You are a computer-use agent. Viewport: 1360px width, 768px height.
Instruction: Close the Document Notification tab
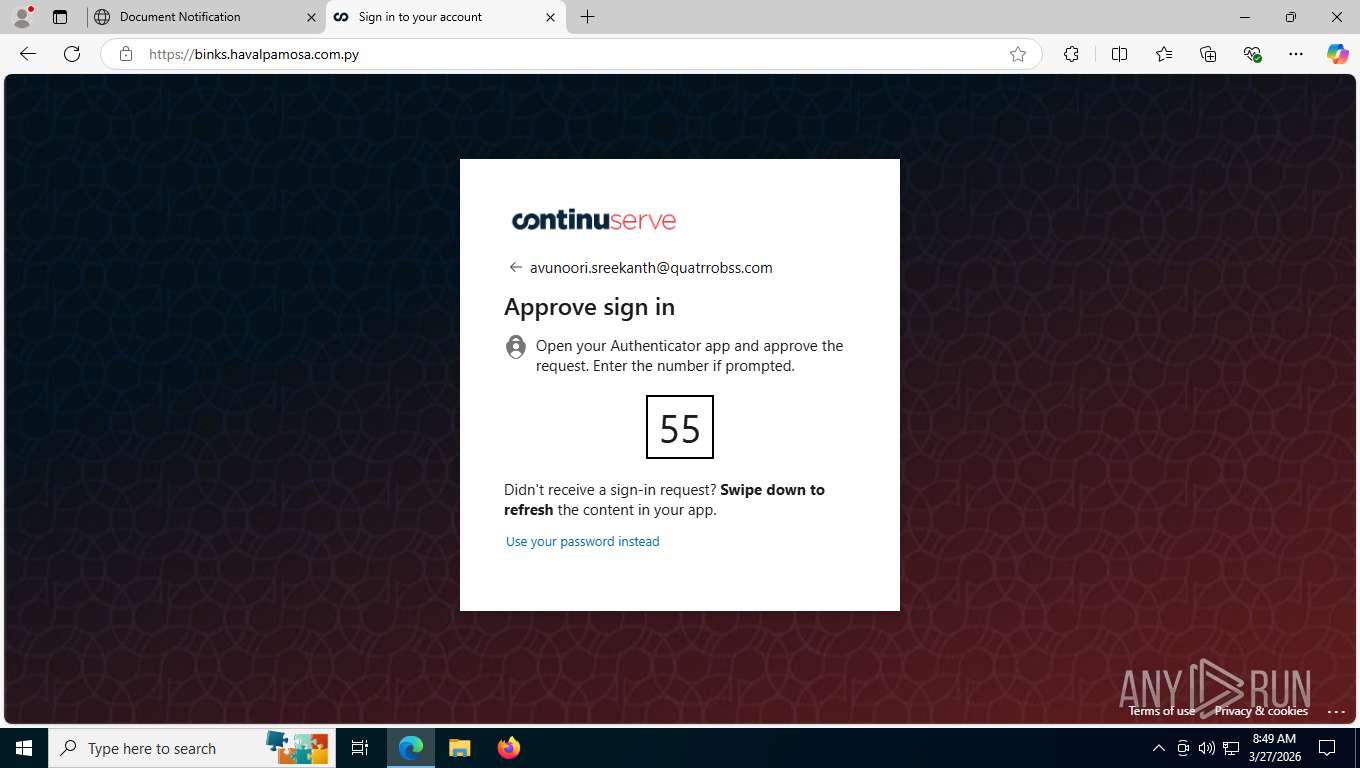point(311,17)
